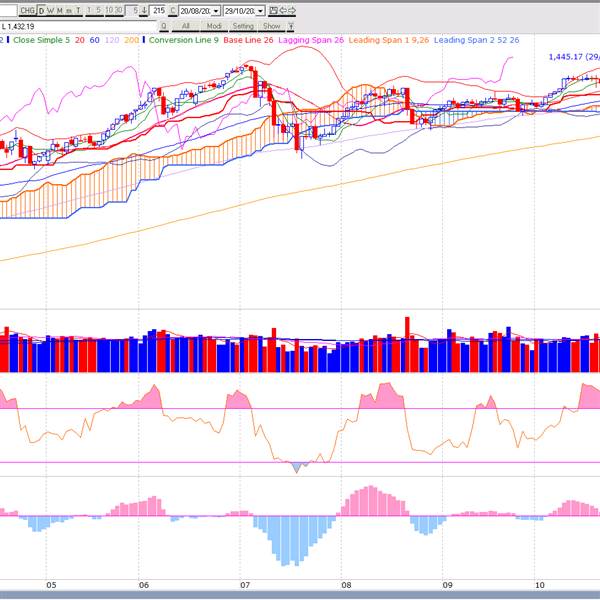Image resolution: width=600 pixels, height=600 pixels.
Task: Open the Setting button
Action: [x=243, y=26]
